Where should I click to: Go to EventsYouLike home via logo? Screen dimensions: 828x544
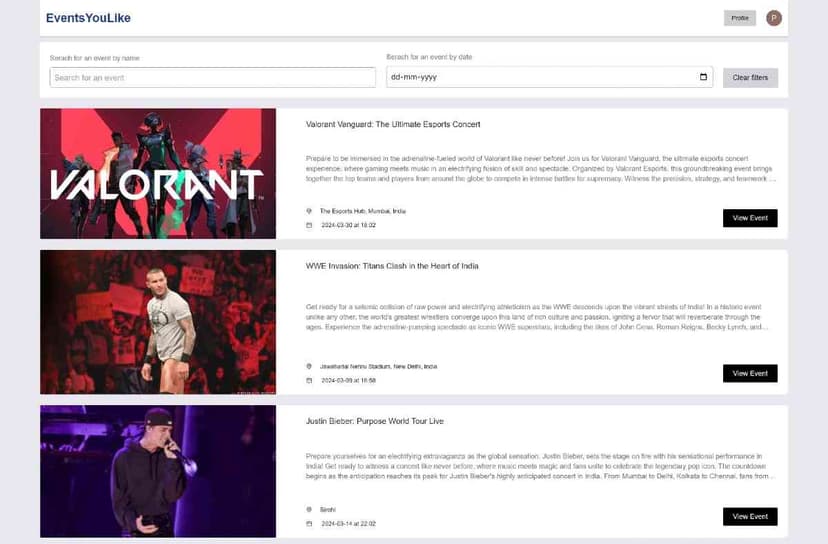(x=88, y=18)
